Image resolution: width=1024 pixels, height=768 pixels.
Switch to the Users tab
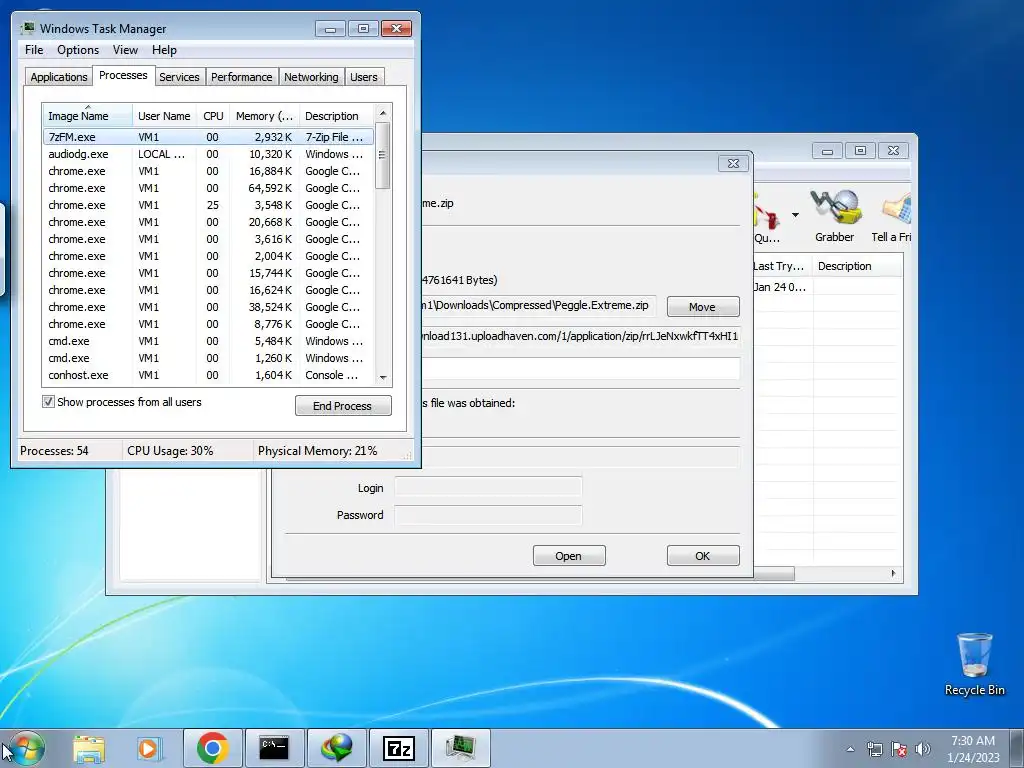coord(363,77)
